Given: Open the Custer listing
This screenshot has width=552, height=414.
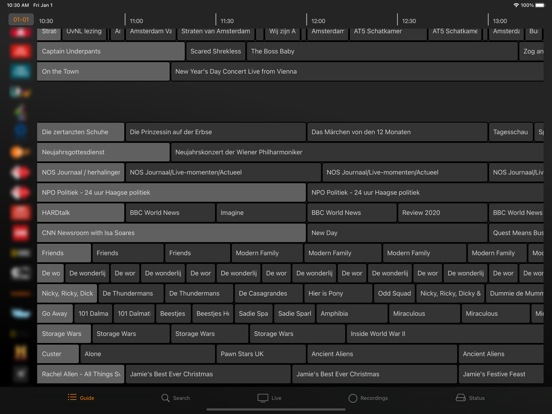Looking at the screenshot, I should [58, 354].
